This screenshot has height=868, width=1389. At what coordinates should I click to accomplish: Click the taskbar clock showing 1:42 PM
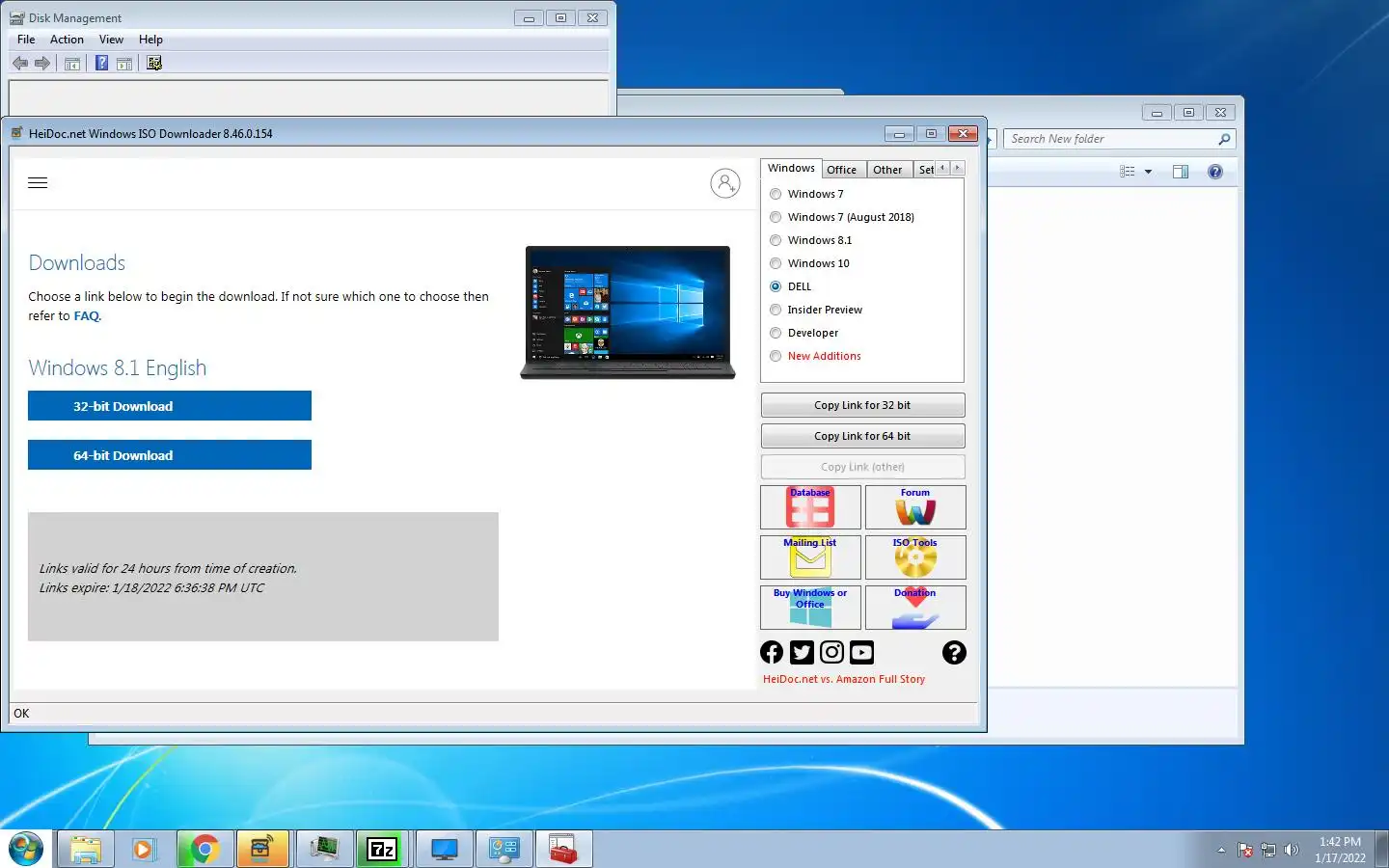[1340, 850]
